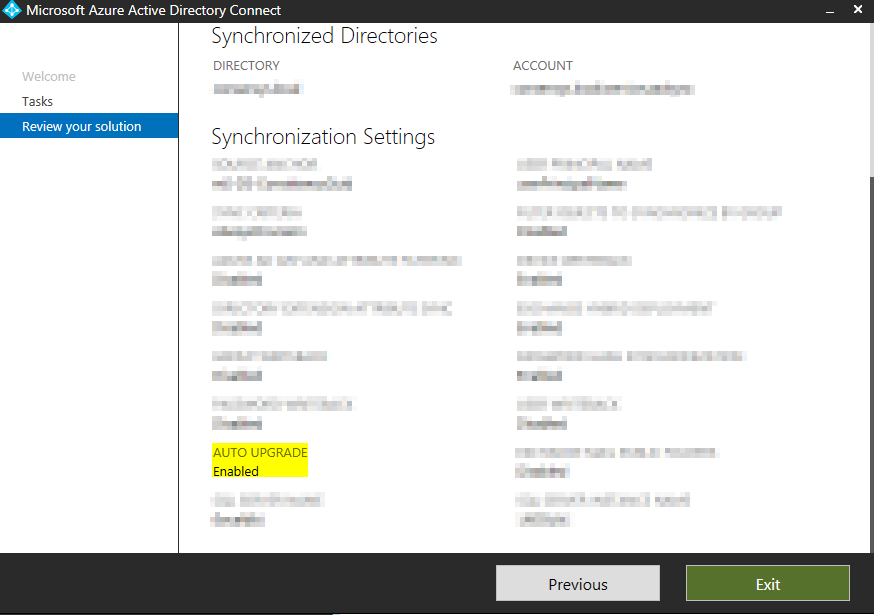The image size is (874, 615).
Task: Select the Review your solution step
Action: (82, 126)
